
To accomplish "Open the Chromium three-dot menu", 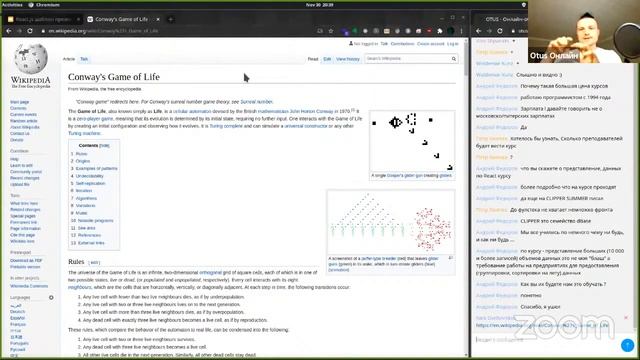I will 462,31.
